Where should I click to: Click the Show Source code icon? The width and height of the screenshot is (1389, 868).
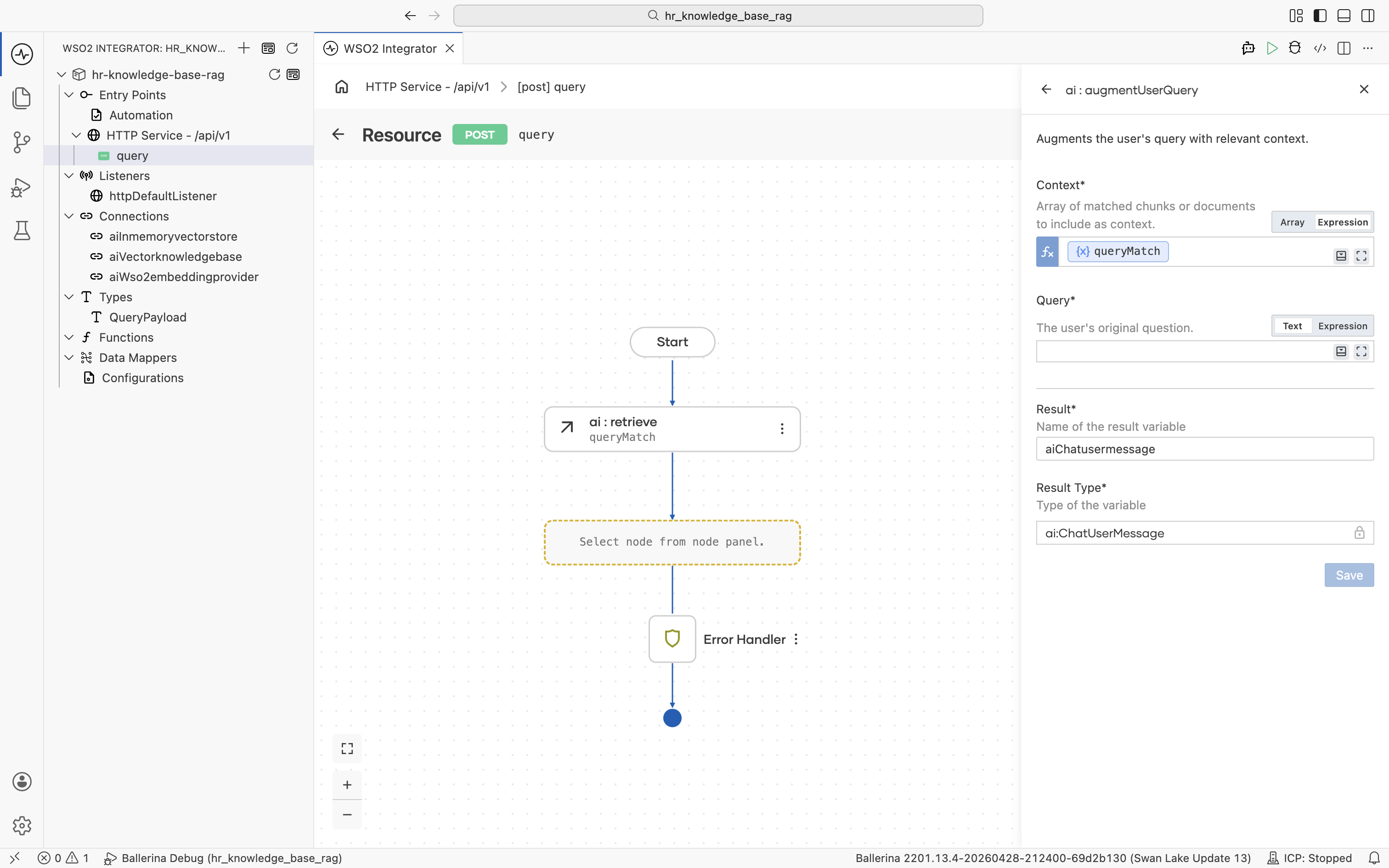coord(1320,48)
